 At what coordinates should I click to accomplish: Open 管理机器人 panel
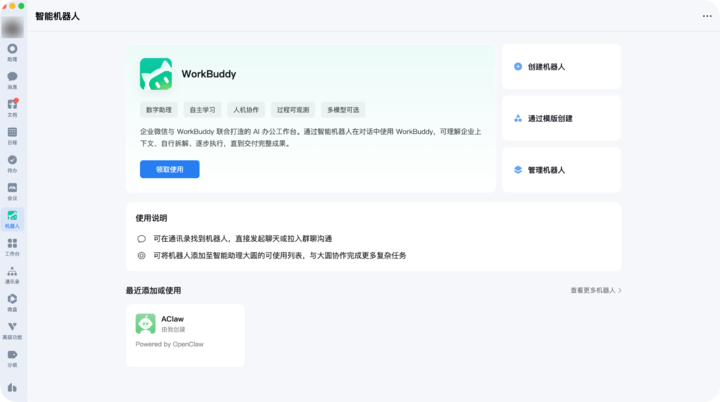(x=562, y=170)
